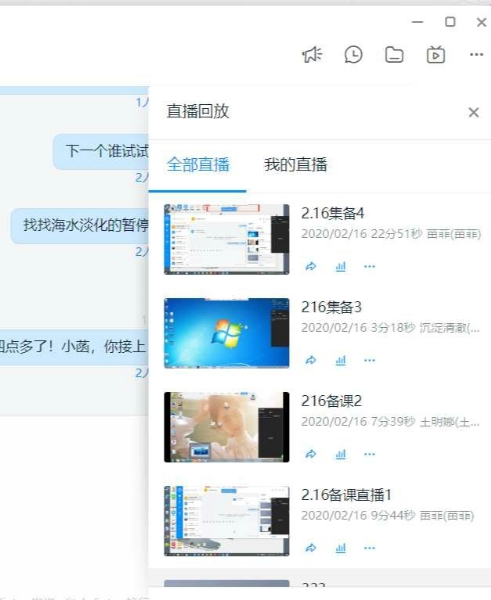Open the 216备课2 video thumbnail
491x600 pixels.
(x=227, y=427)
